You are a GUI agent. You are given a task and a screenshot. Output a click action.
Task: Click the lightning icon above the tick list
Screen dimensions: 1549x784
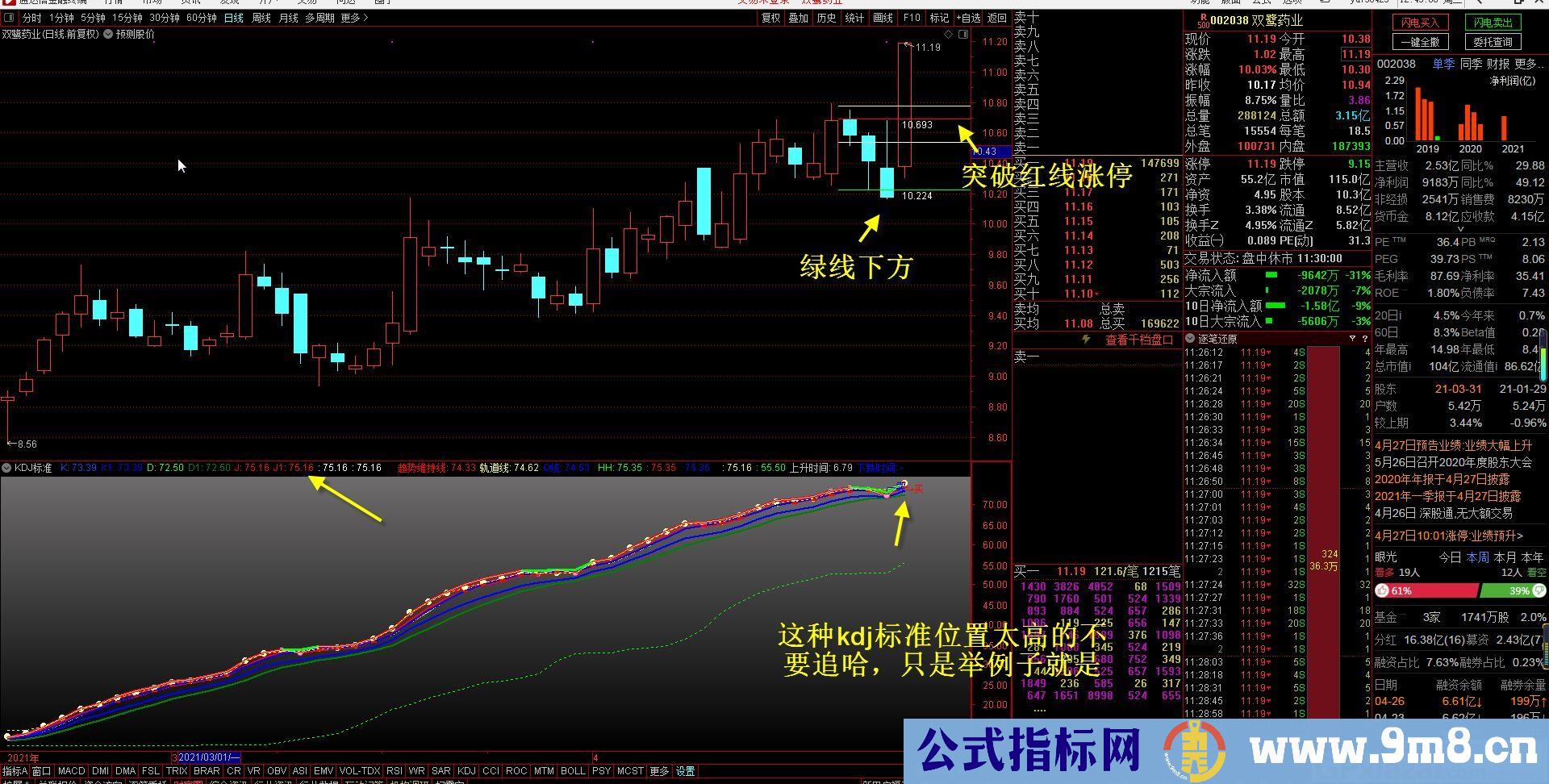pyautogui.click(x=1087, y=340)
